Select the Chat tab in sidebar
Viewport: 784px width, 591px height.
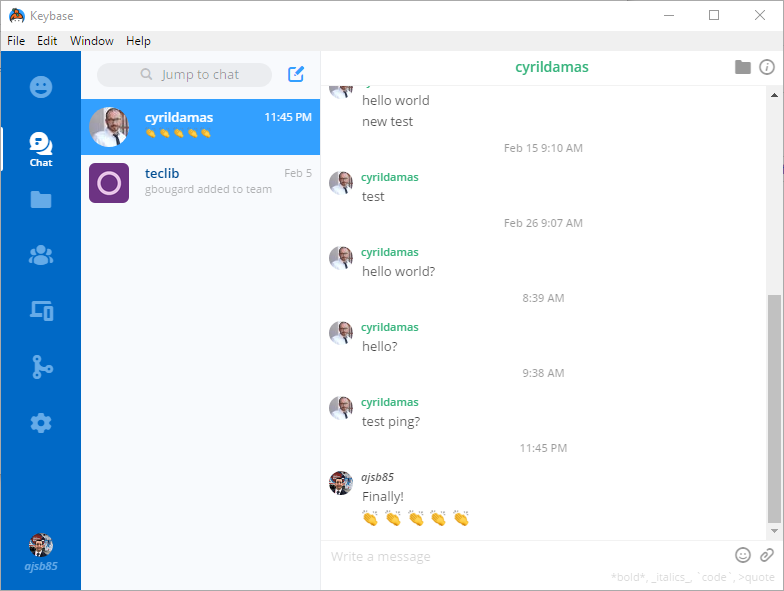[x=40, y=149]
